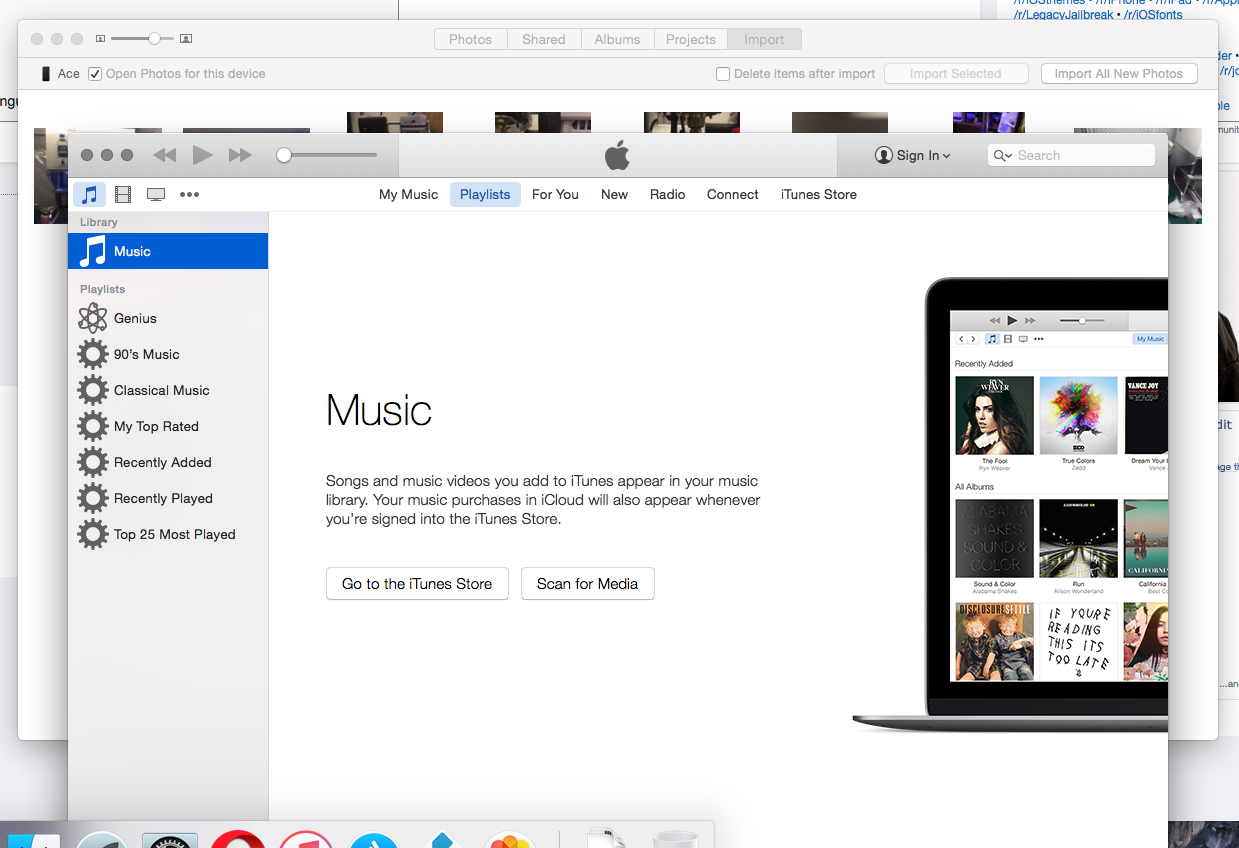
Task: Click Go to the iTunes Store button
Action: tap(417, 584)
